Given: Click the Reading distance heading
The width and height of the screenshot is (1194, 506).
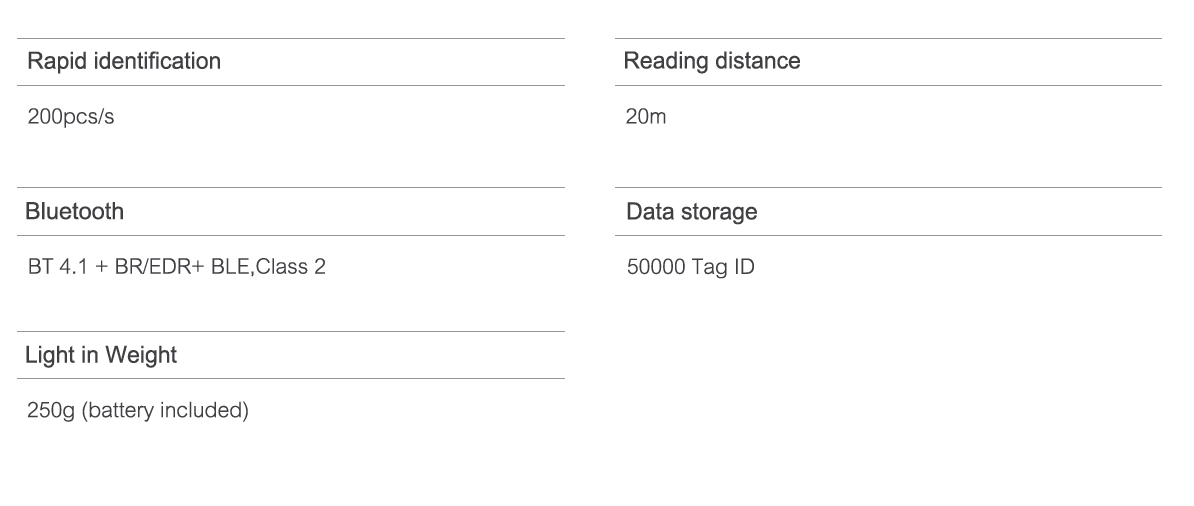Looking at the screenshot, I should click(x=712, y=61).
